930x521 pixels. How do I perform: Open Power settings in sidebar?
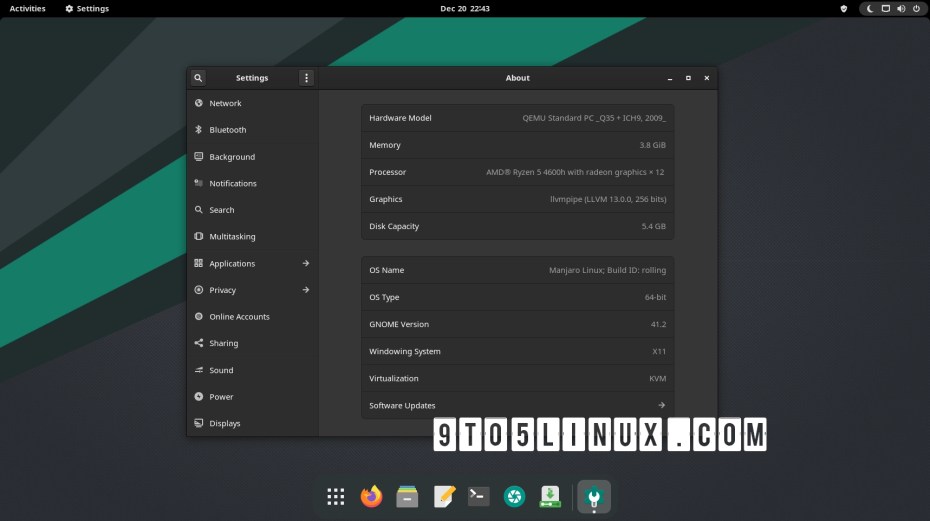253,397
